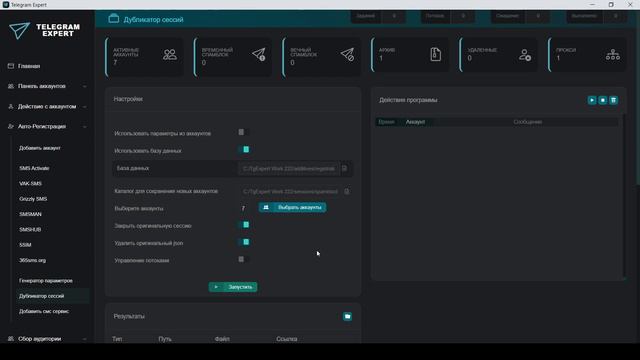The height and width of the screenshot is (360, 640).
Task: Toggle Удалить оригинальный json switch
Action: coord(244,242)
